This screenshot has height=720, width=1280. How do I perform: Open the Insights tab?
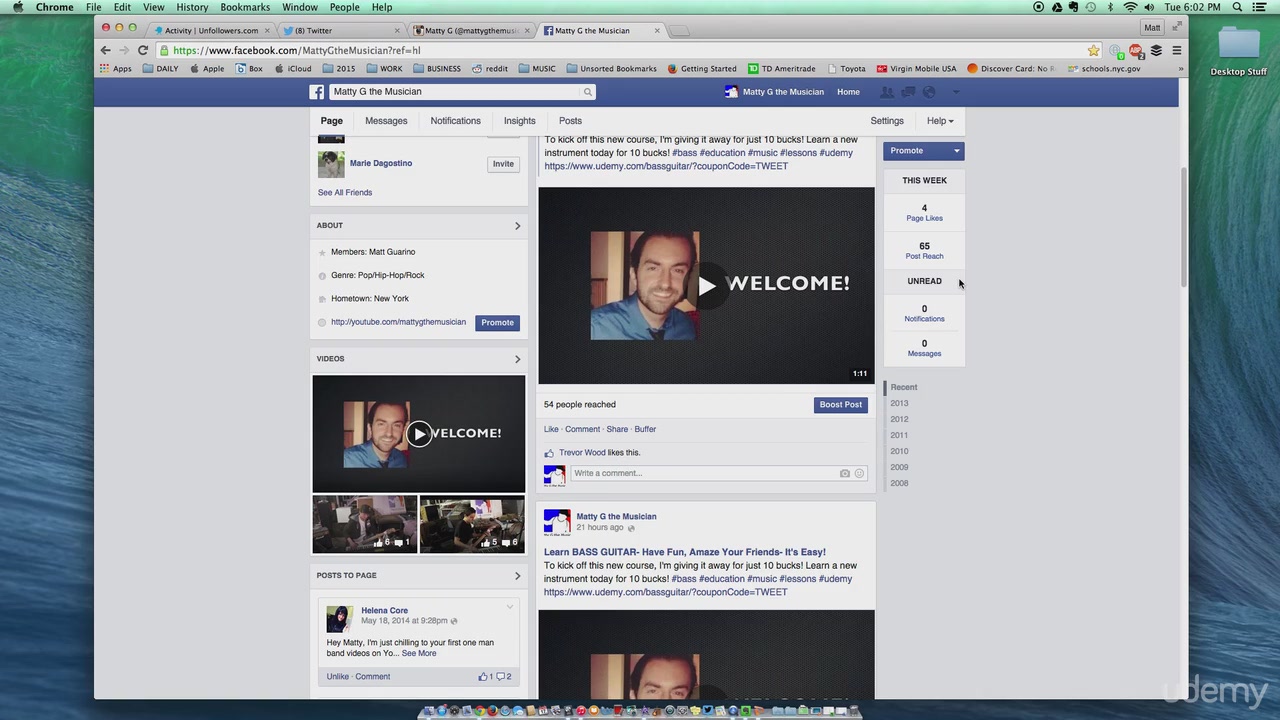click(x=519, y=121)
